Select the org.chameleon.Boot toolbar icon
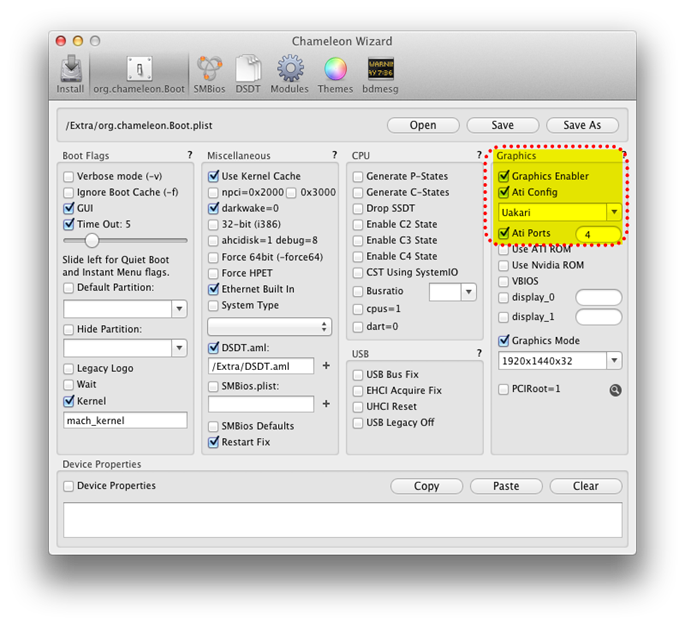685x625 pixels. point(139,74)
